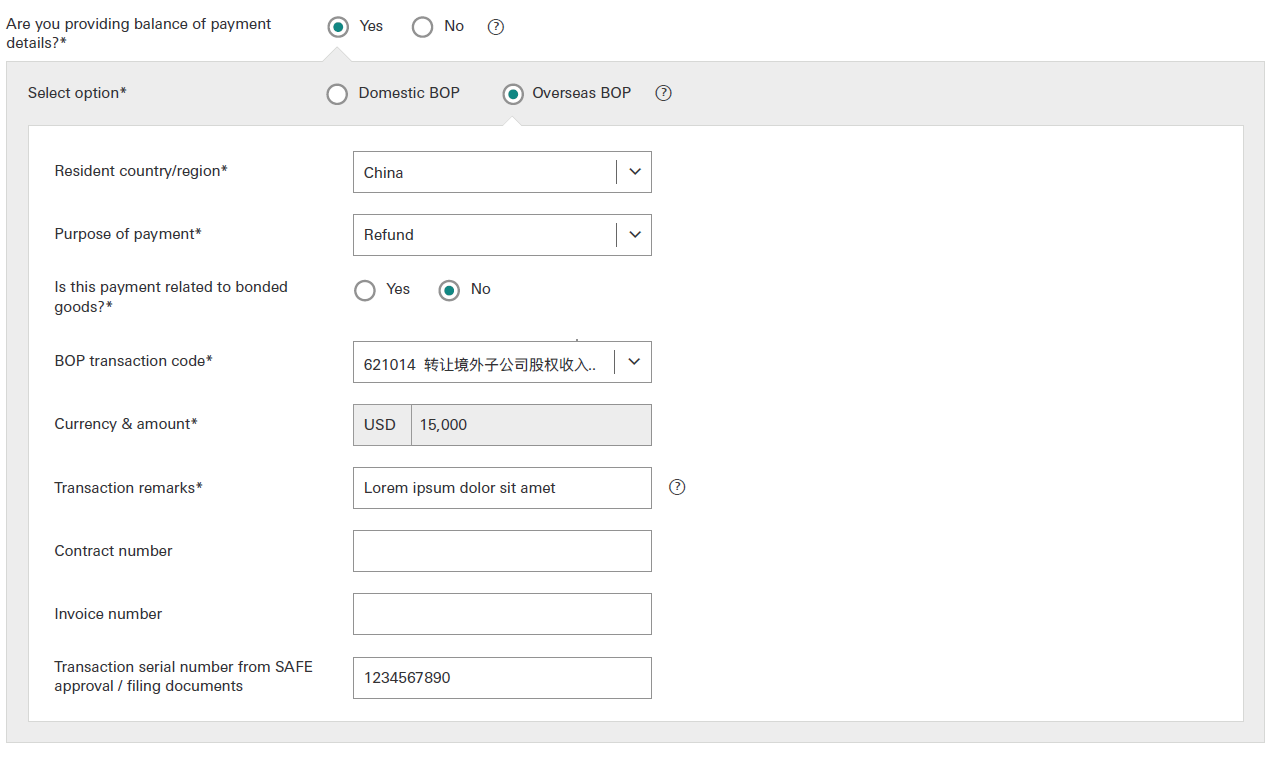Select No for bonded goods payment
Image resolution: width=1278 pixels, height=757 pixels.
pos(450,290)
